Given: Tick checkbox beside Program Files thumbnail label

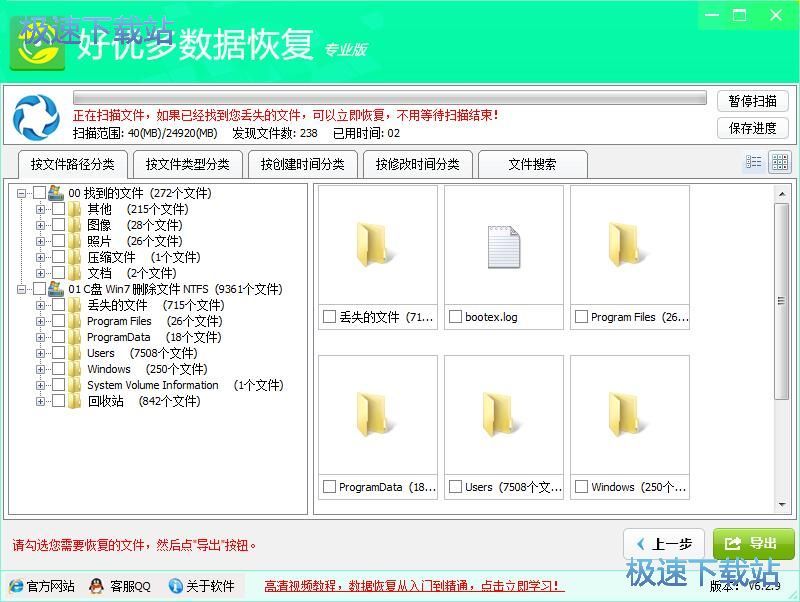Looking at the screenshot, I should 581,317.
